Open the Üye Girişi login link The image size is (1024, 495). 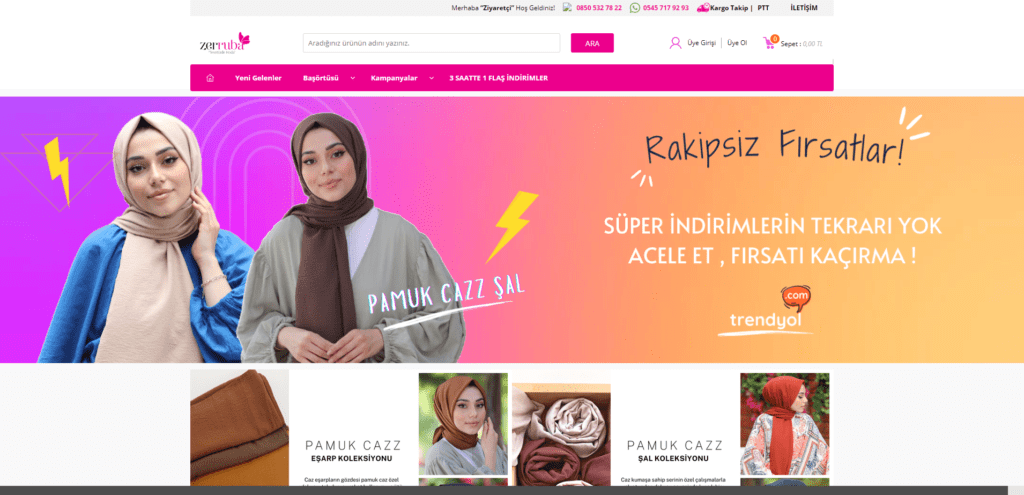[x=701, y=43]
